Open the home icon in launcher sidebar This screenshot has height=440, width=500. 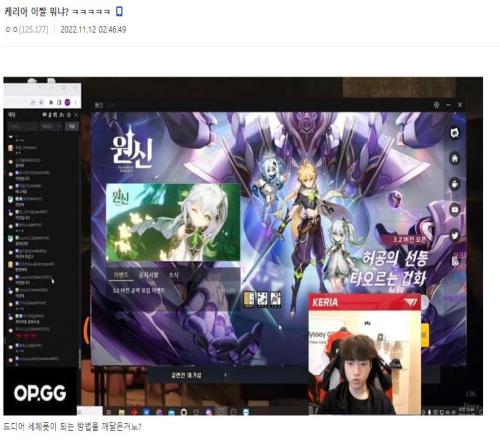coord(455,158)
